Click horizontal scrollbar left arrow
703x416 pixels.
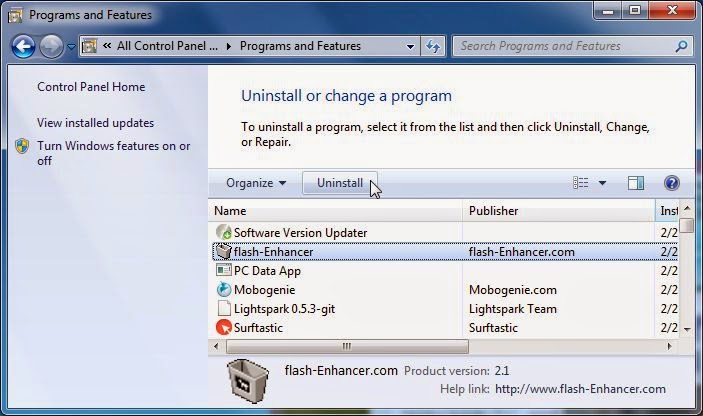pyautogui.click(x=217, y=346)
